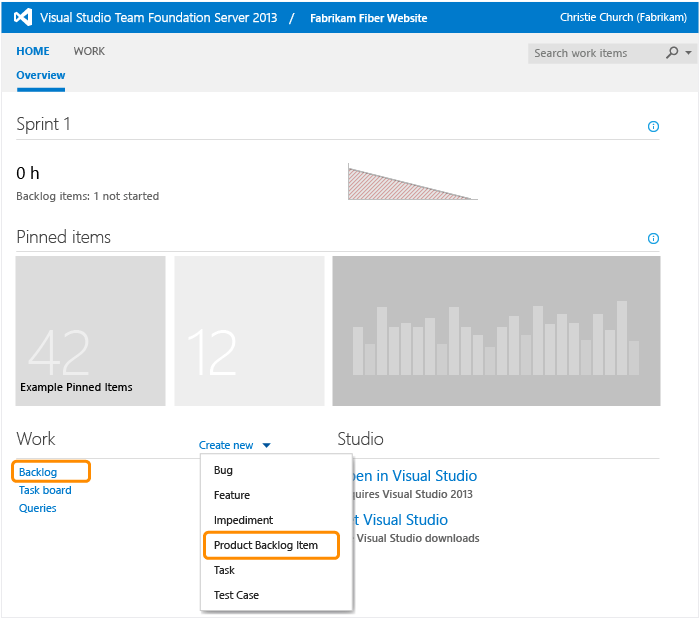Choose Impediment from Create new menu
Screen dimensions: 700x618
(x=243, y=520)
